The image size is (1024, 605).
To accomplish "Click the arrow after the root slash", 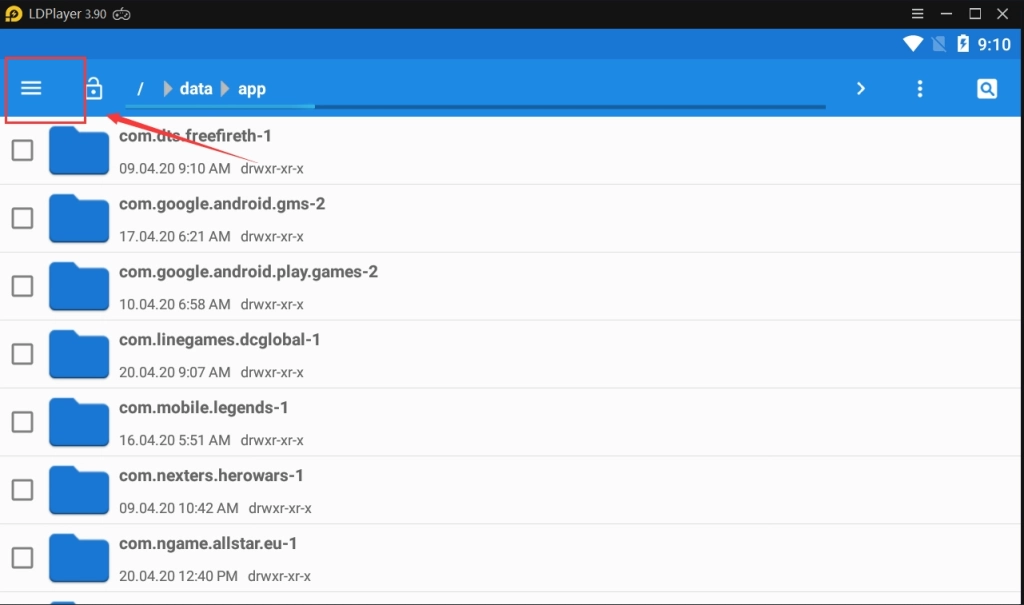I will coord(166,88).
